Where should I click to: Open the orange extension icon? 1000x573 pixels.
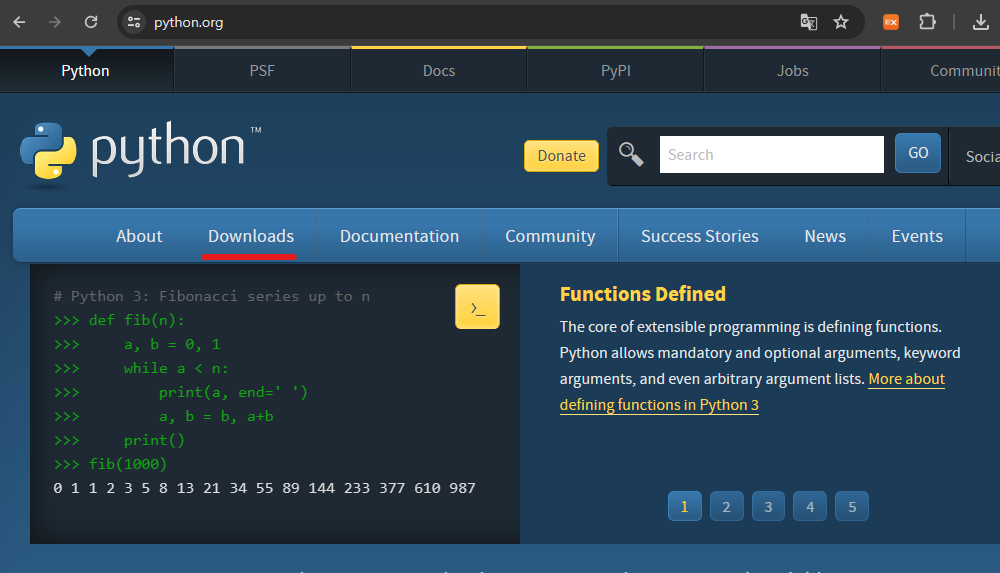point(891,22)
